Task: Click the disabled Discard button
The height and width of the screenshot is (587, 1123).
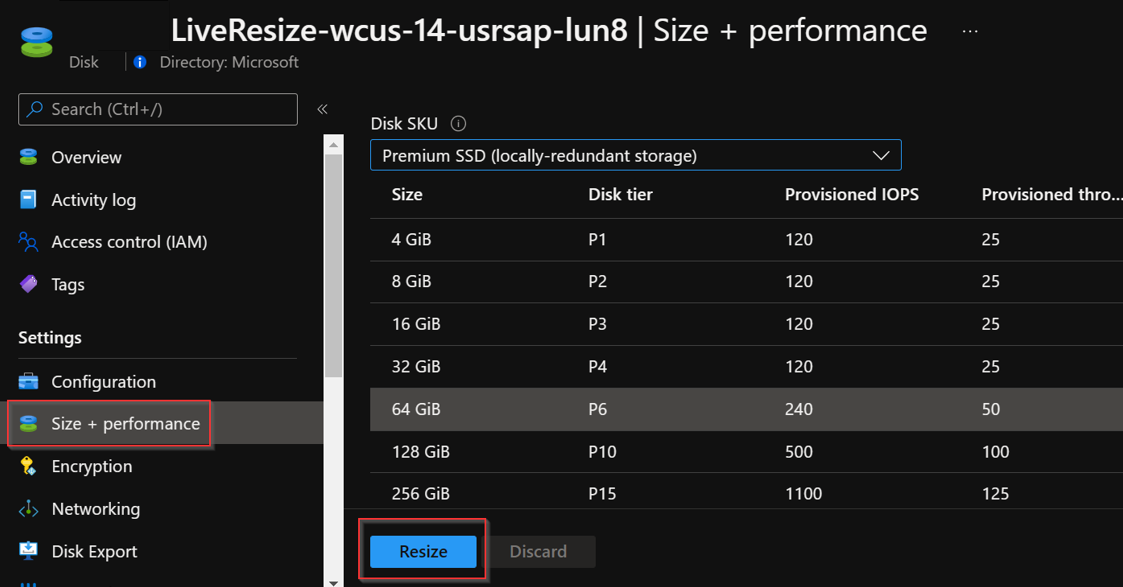Action: point(539,551)
